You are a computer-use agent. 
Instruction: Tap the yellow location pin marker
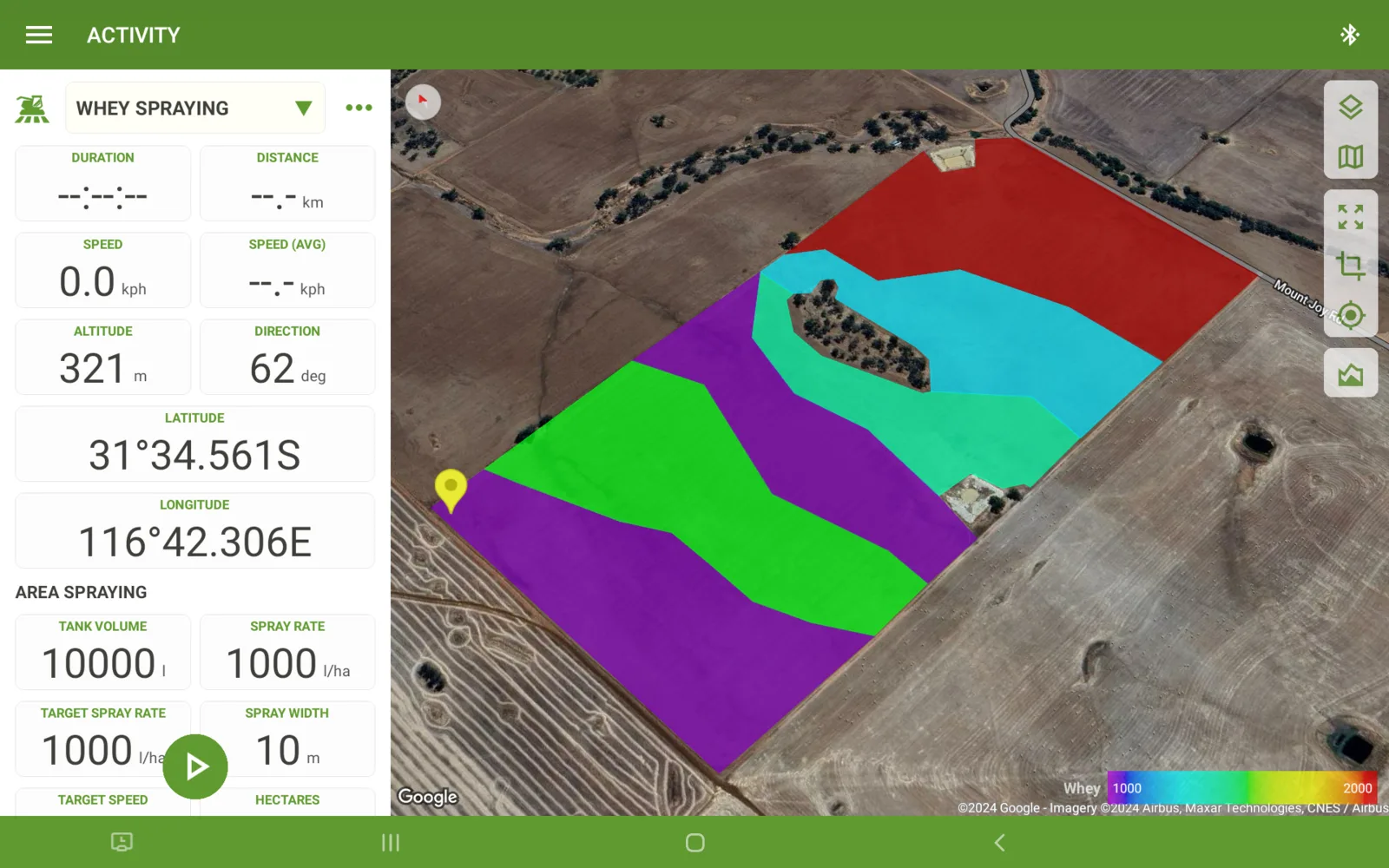click(451, 490)
